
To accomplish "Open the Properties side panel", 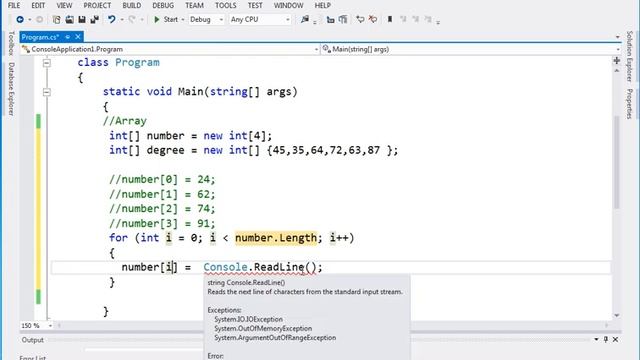I will coord(629,104).
